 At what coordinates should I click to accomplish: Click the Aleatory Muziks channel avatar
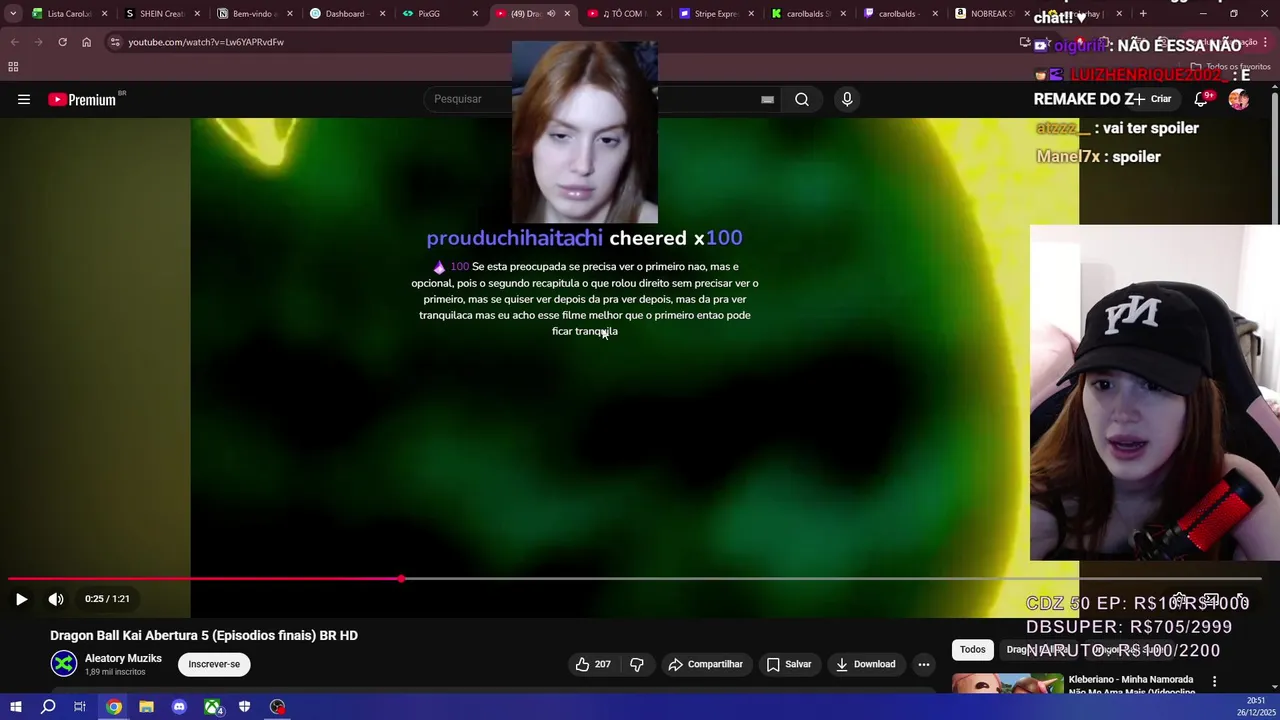(x=64, y=664)
